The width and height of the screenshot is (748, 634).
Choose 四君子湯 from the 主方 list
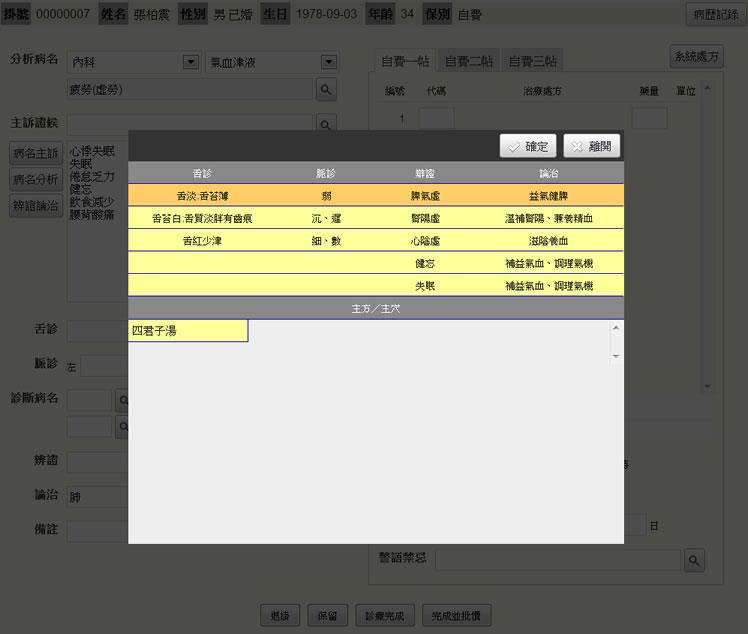[x=188, y=330]
